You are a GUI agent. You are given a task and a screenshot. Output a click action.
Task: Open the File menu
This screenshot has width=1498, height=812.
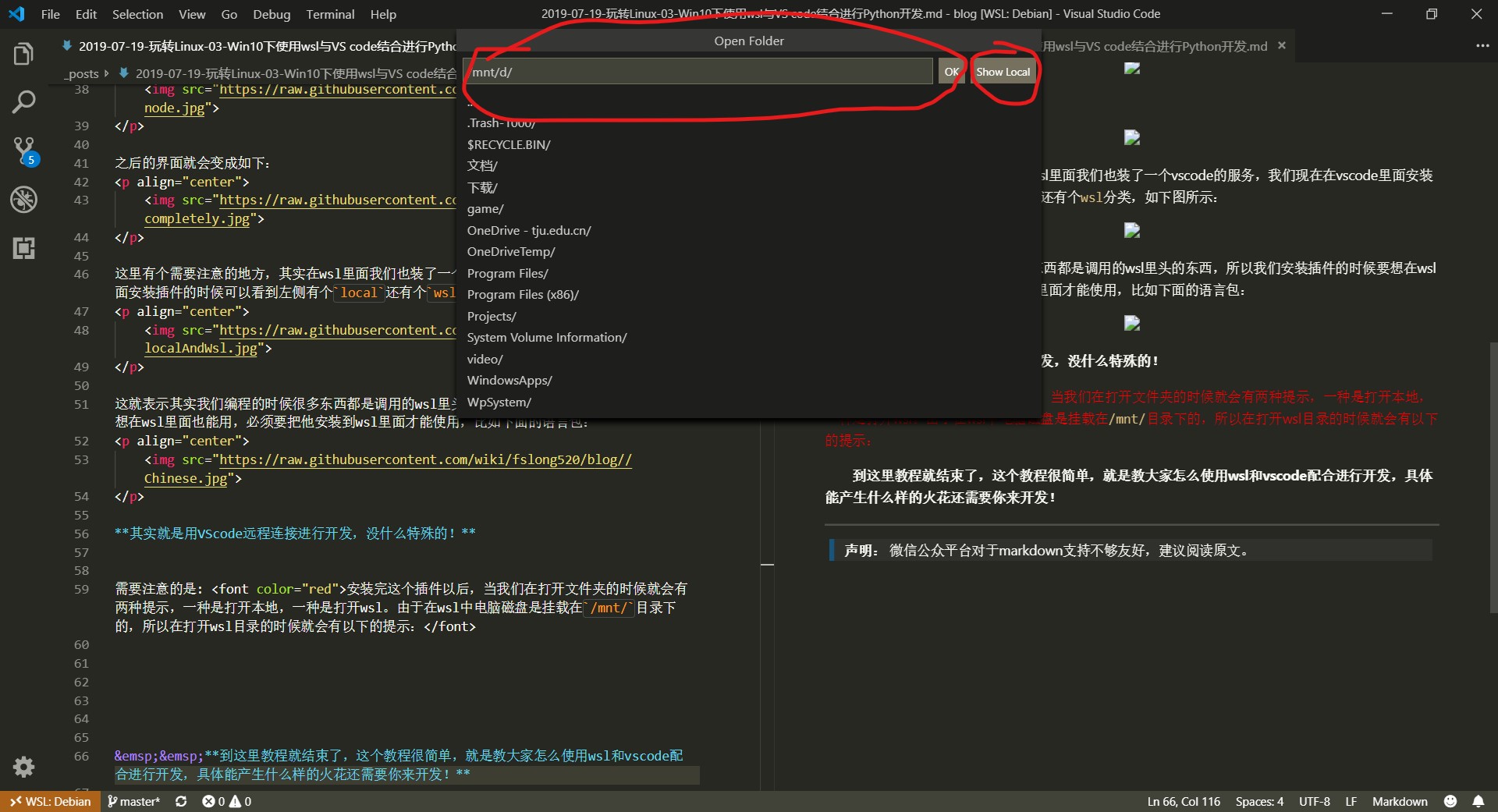(x=51, y=14)
